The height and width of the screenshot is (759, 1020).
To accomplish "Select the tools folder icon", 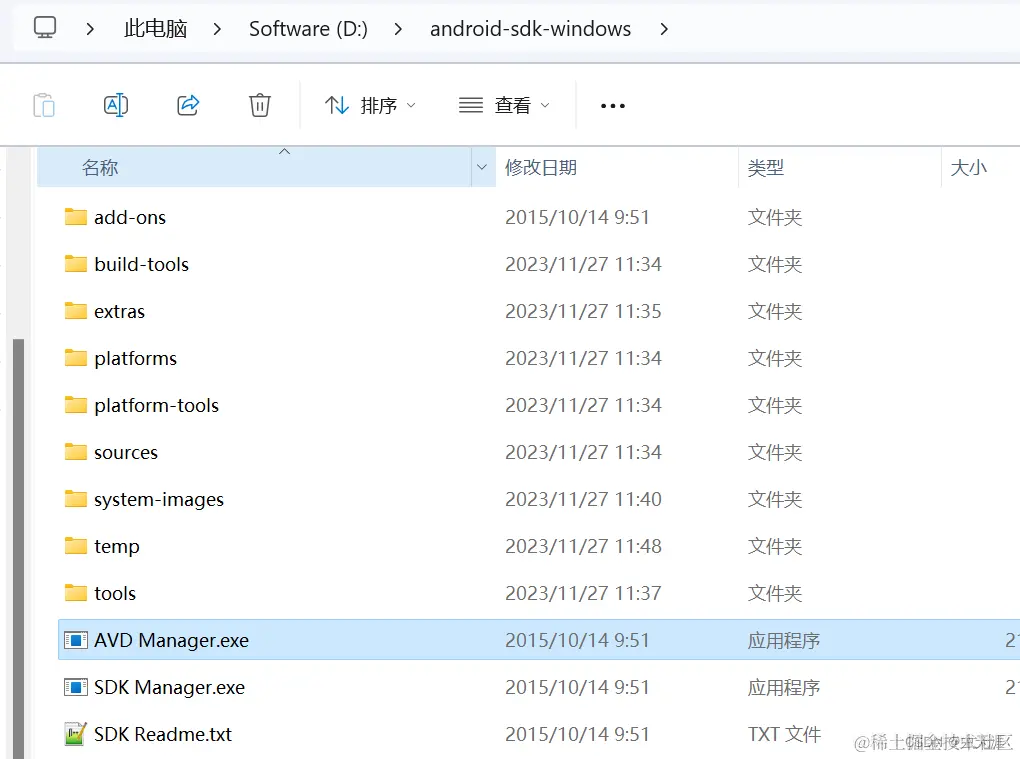I will click(x=75, y=593).
